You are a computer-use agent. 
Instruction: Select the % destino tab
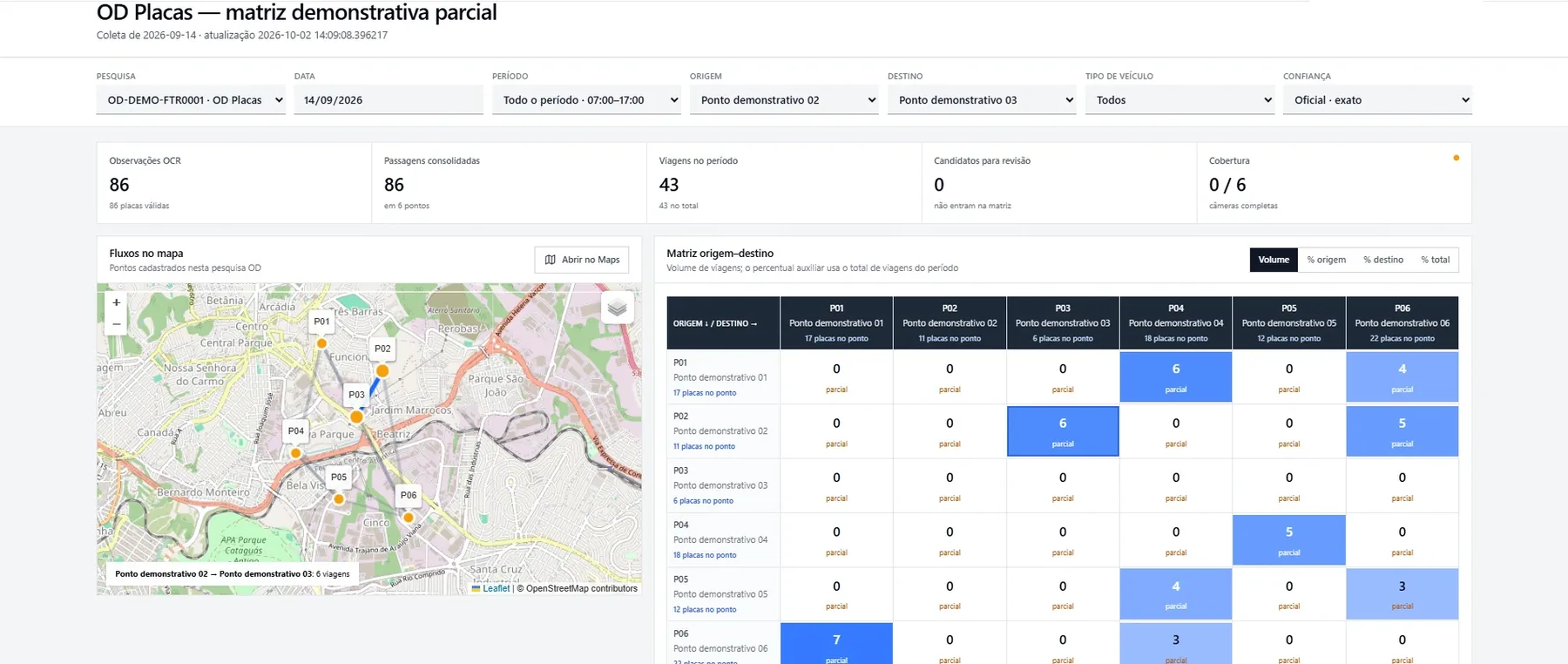tap(1383, 260)
